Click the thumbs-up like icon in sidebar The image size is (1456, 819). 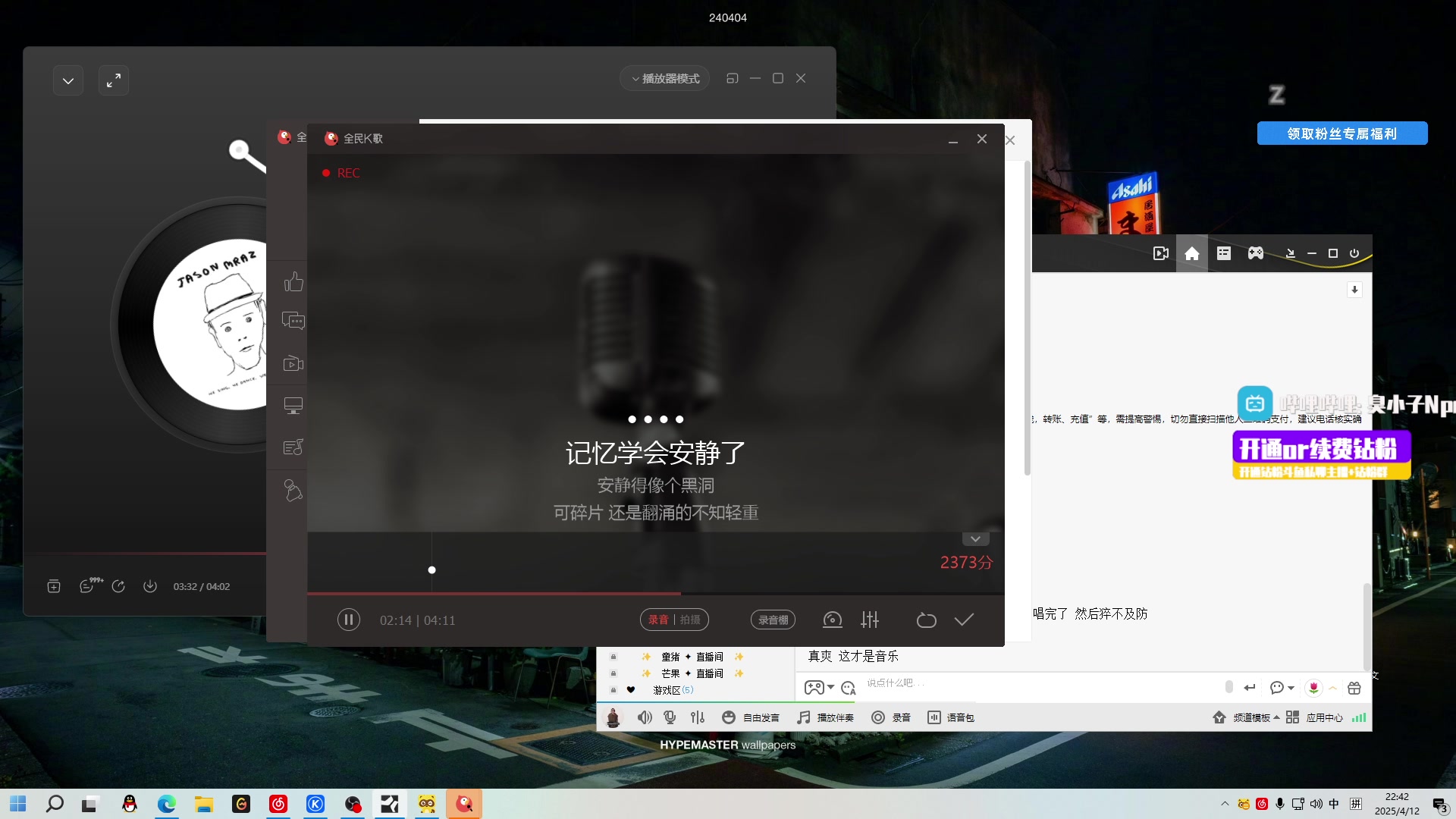tap(293, 282)
